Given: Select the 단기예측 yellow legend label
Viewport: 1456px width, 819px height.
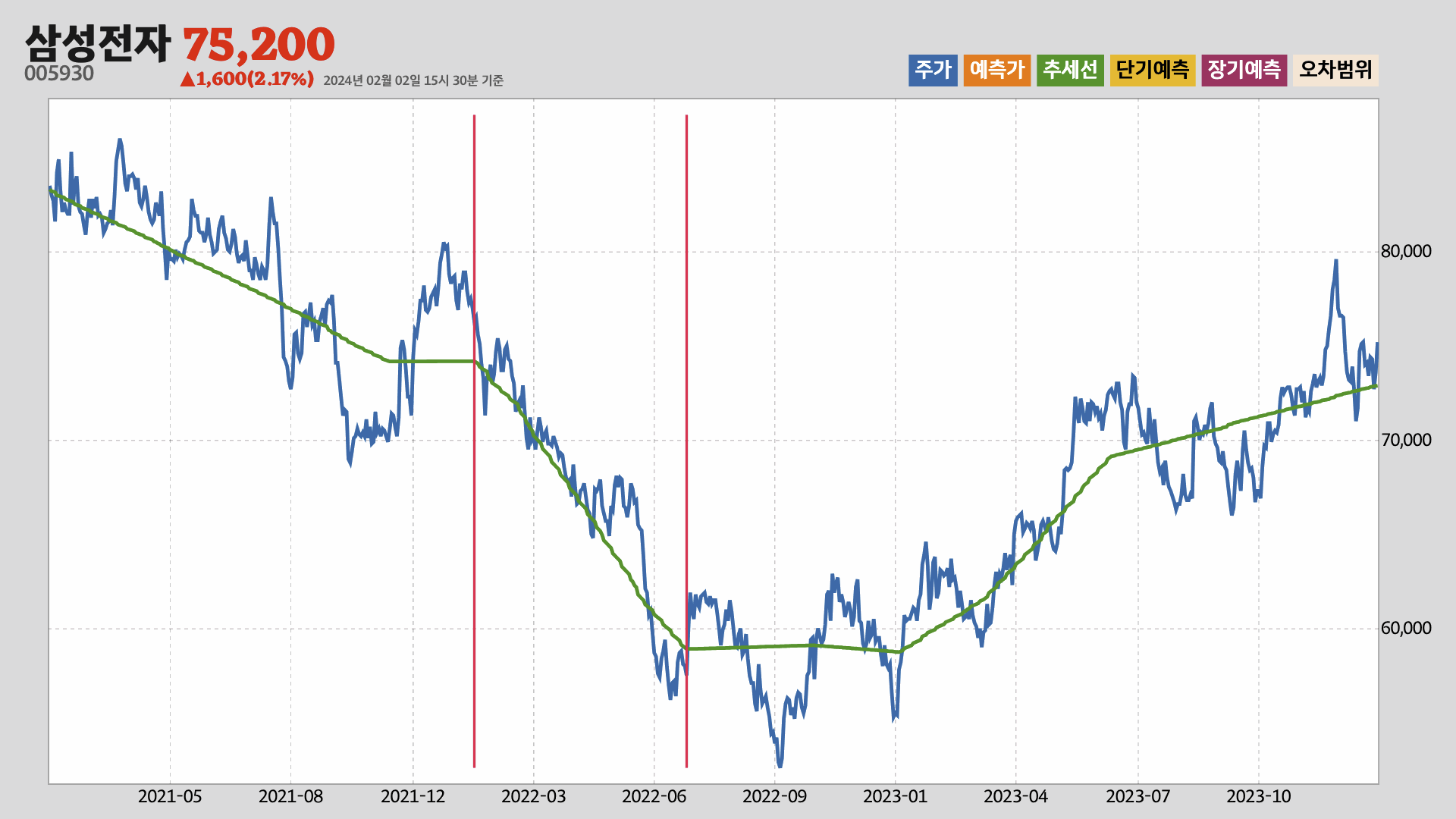Looking at the screenshot, I should tap(1153, 70).
